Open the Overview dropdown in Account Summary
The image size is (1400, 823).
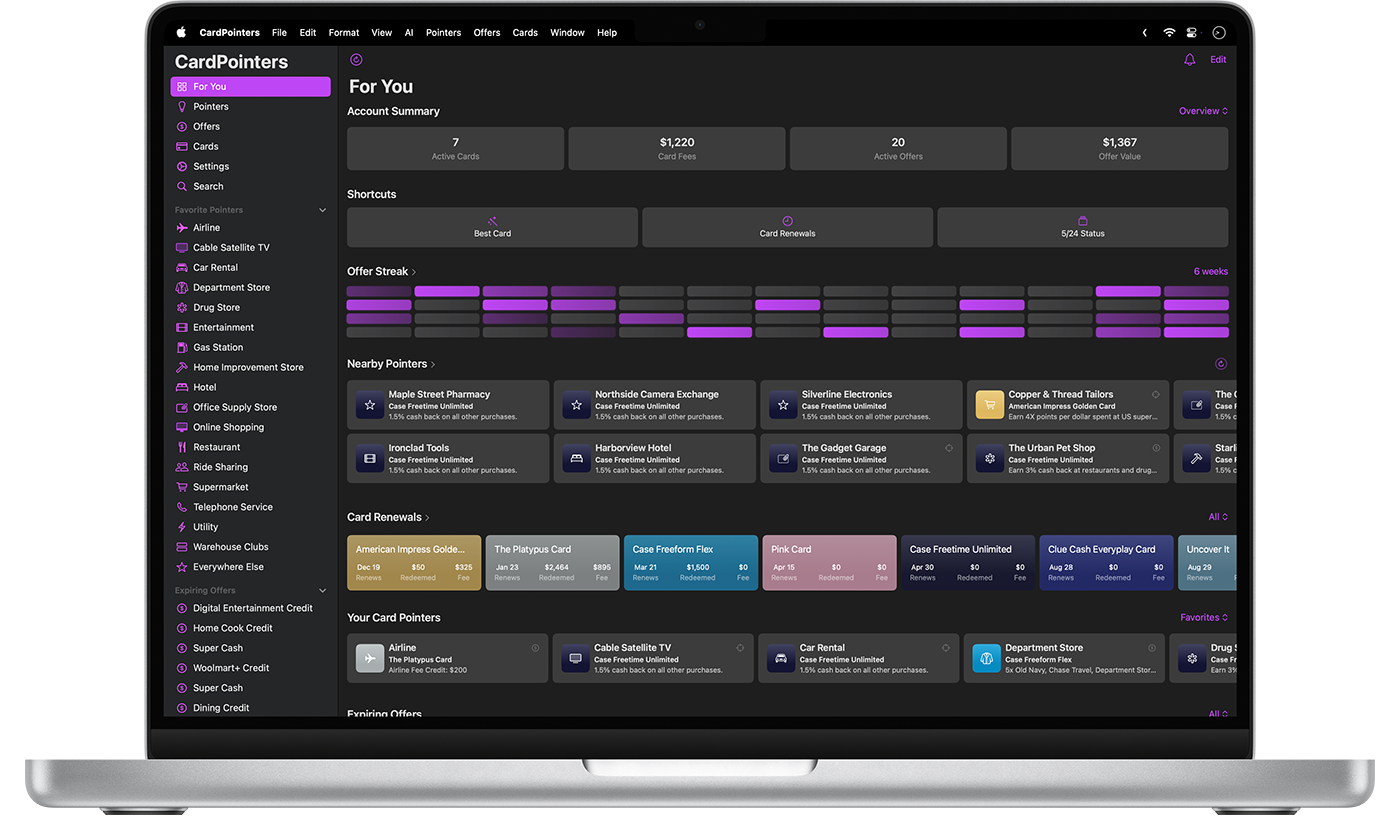(1203, 111)
